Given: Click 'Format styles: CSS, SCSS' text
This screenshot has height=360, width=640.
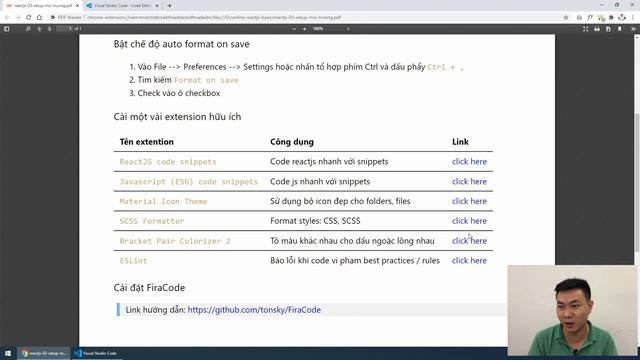Looking at the screenshot, I should click(x=315, y=221).
